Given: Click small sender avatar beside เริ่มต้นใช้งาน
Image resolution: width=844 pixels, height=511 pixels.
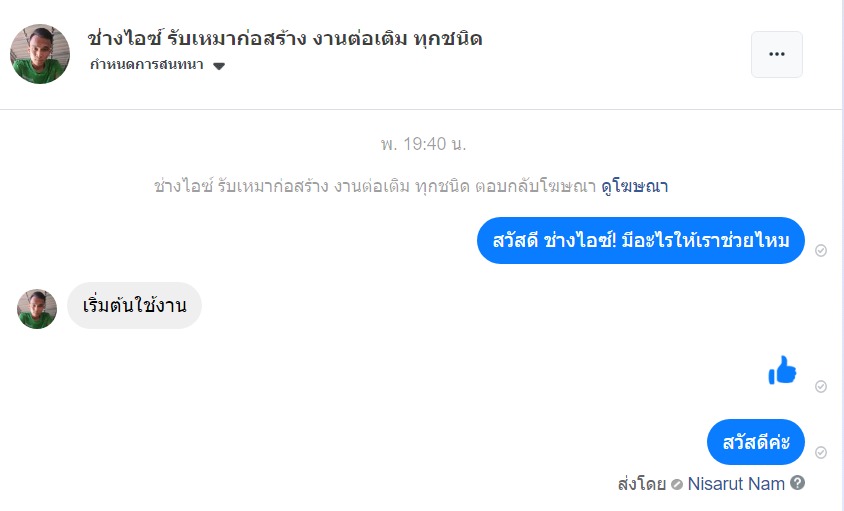Looking at the screenshot, I should pyautogui.click(x=37, y=309).
